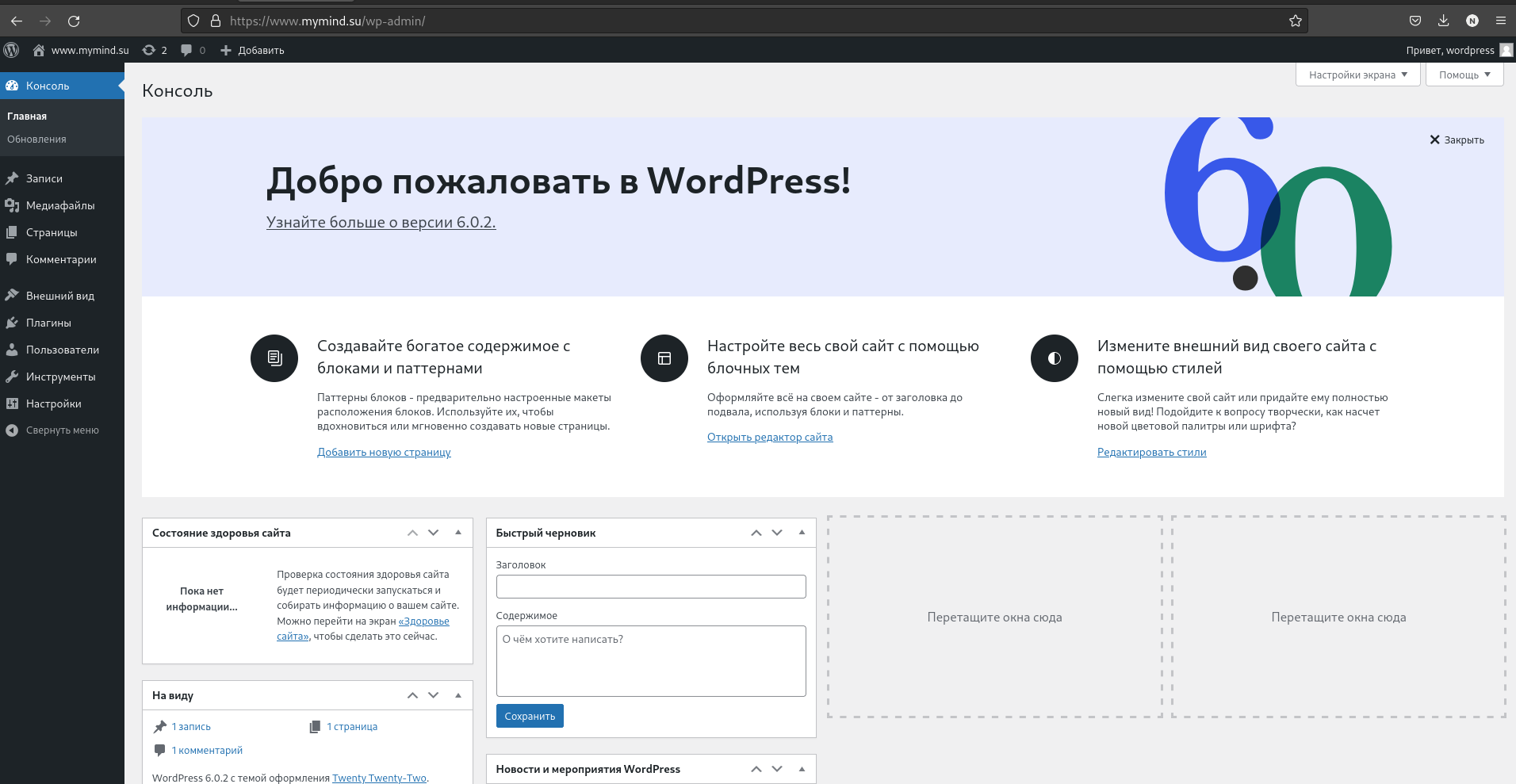Open Внешний вид in sidebar

pos(62,296)
